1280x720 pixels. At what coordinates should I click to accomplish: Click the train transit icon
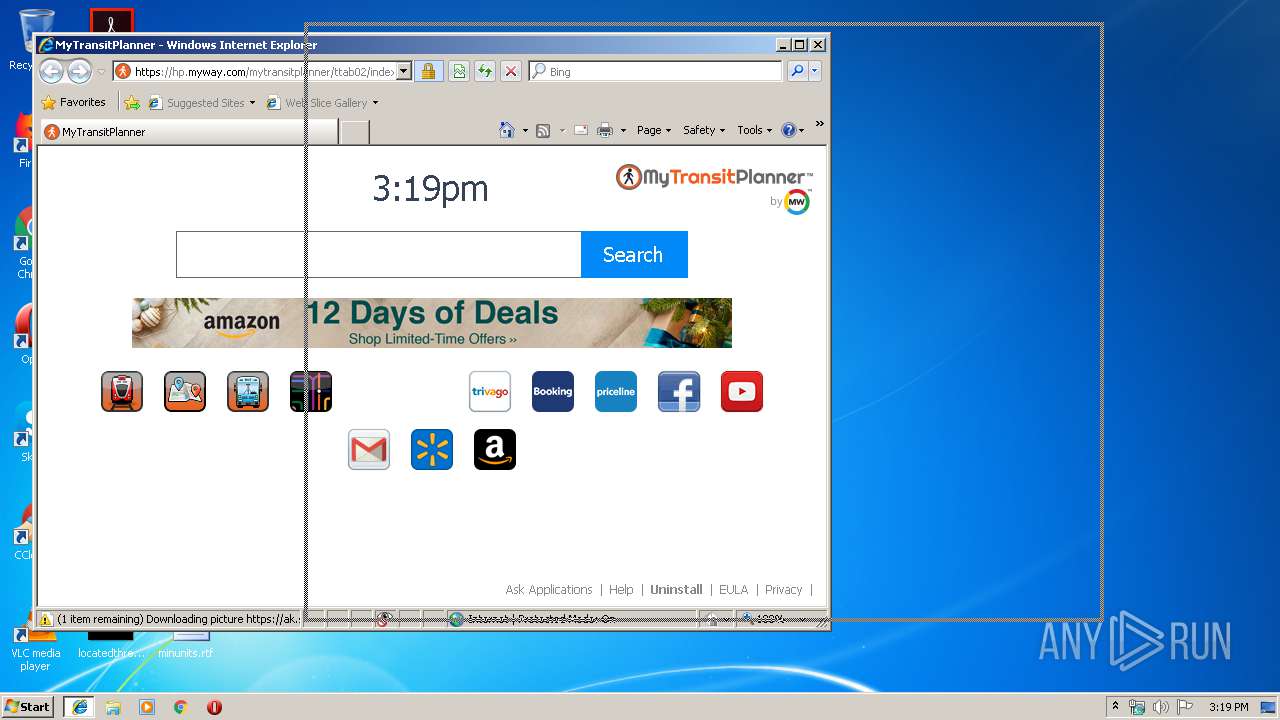click(122, 391)
